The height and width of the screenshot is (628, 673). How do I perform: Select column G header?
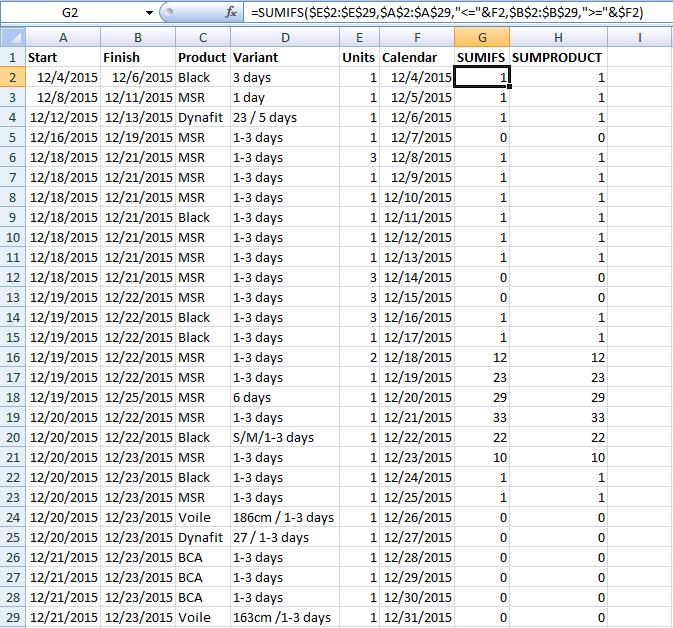tap(482, 37)
